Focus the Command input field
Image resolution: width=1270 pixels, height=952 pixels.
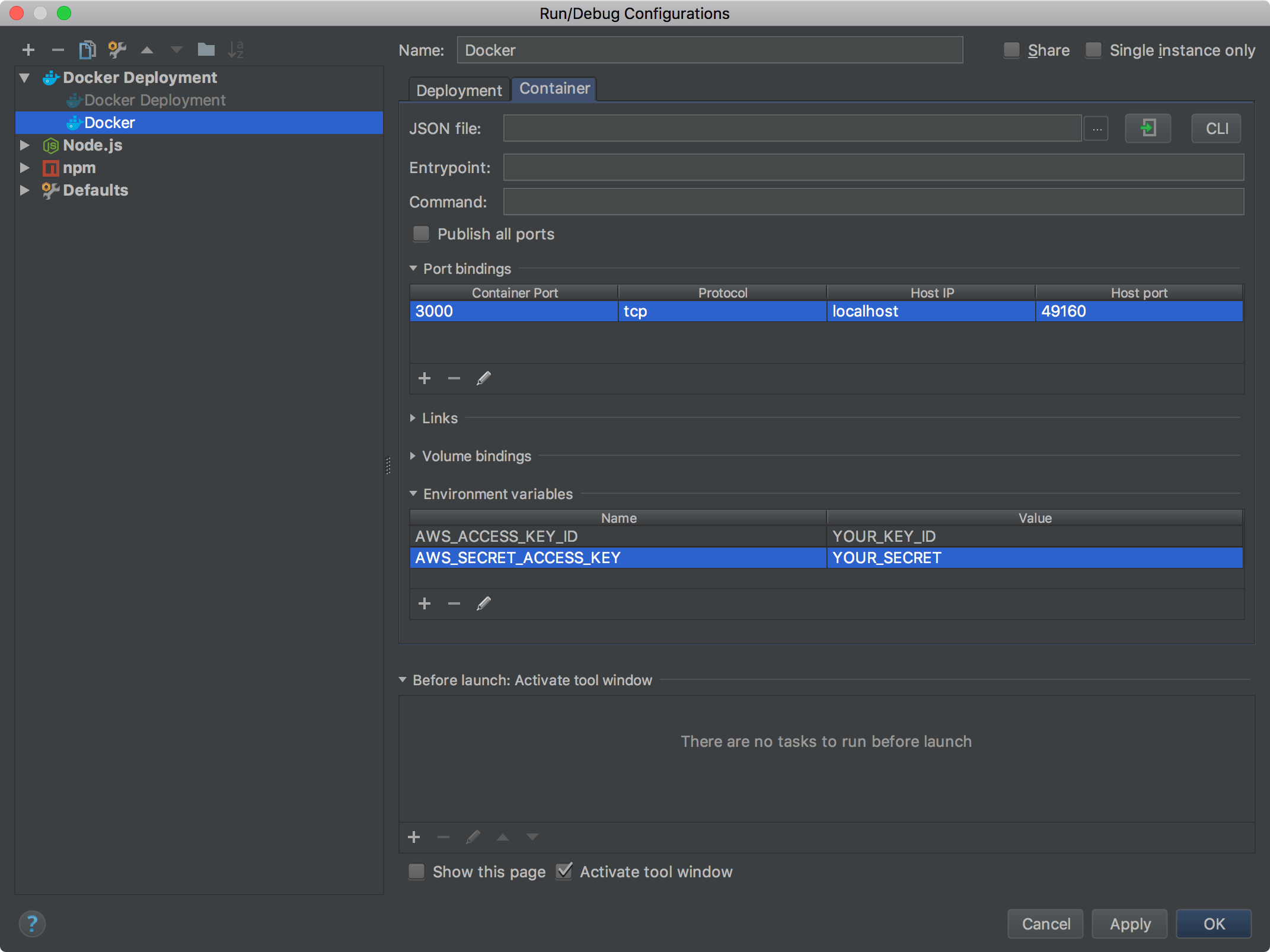point(873,202)
